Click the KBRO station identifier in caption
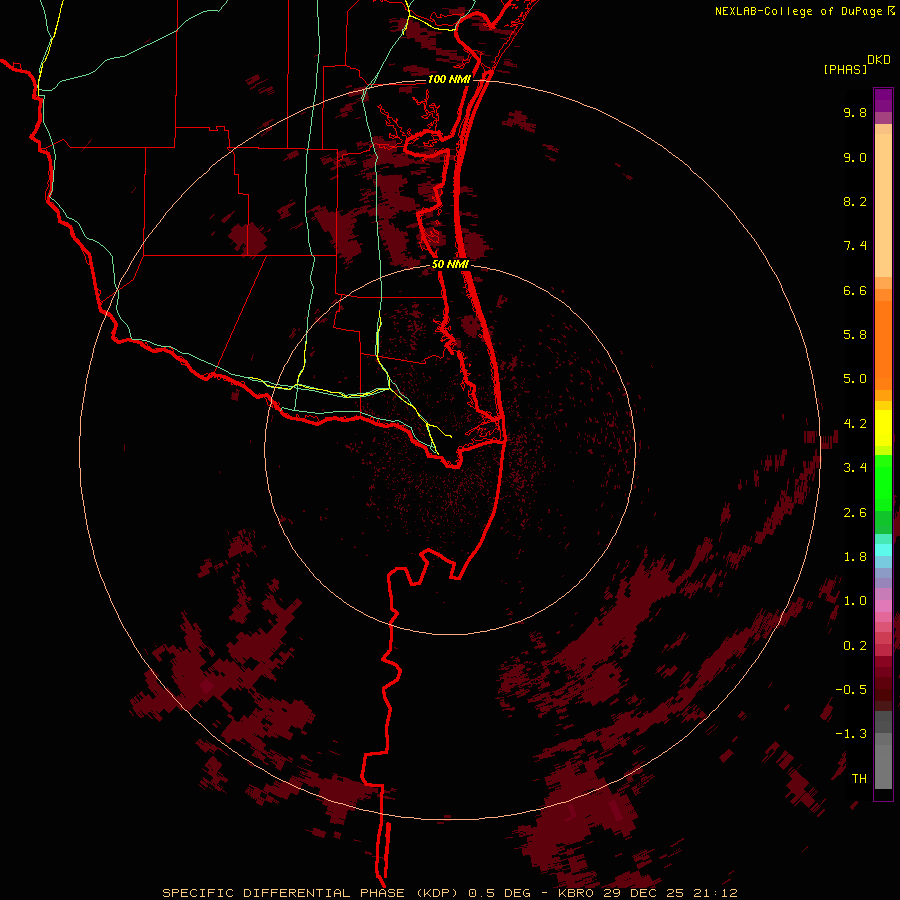 coord(577,893)
